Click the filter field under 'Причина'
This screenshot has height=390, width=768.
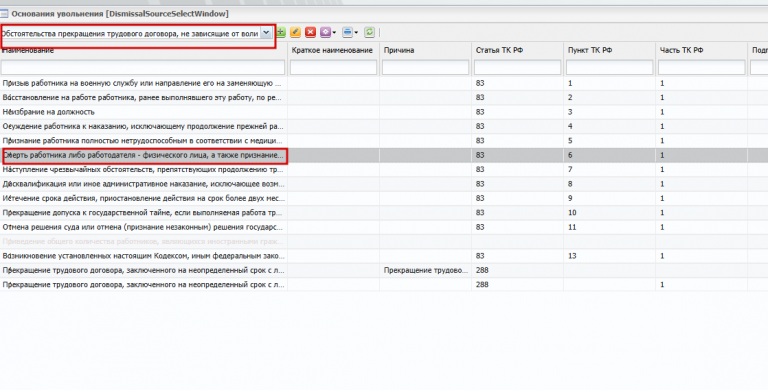(425, 67)
